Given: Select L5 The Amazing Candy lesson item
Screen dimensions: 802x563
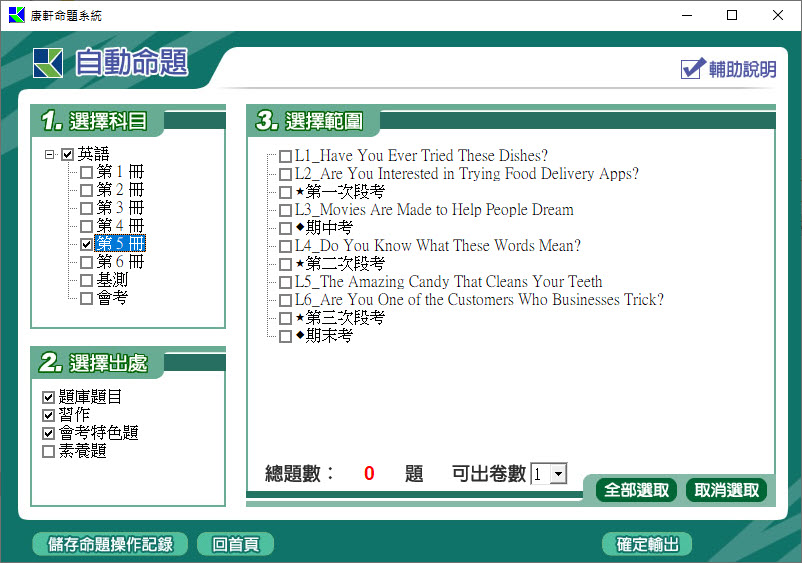Looking at the screenshot, I should coord(448,282).
